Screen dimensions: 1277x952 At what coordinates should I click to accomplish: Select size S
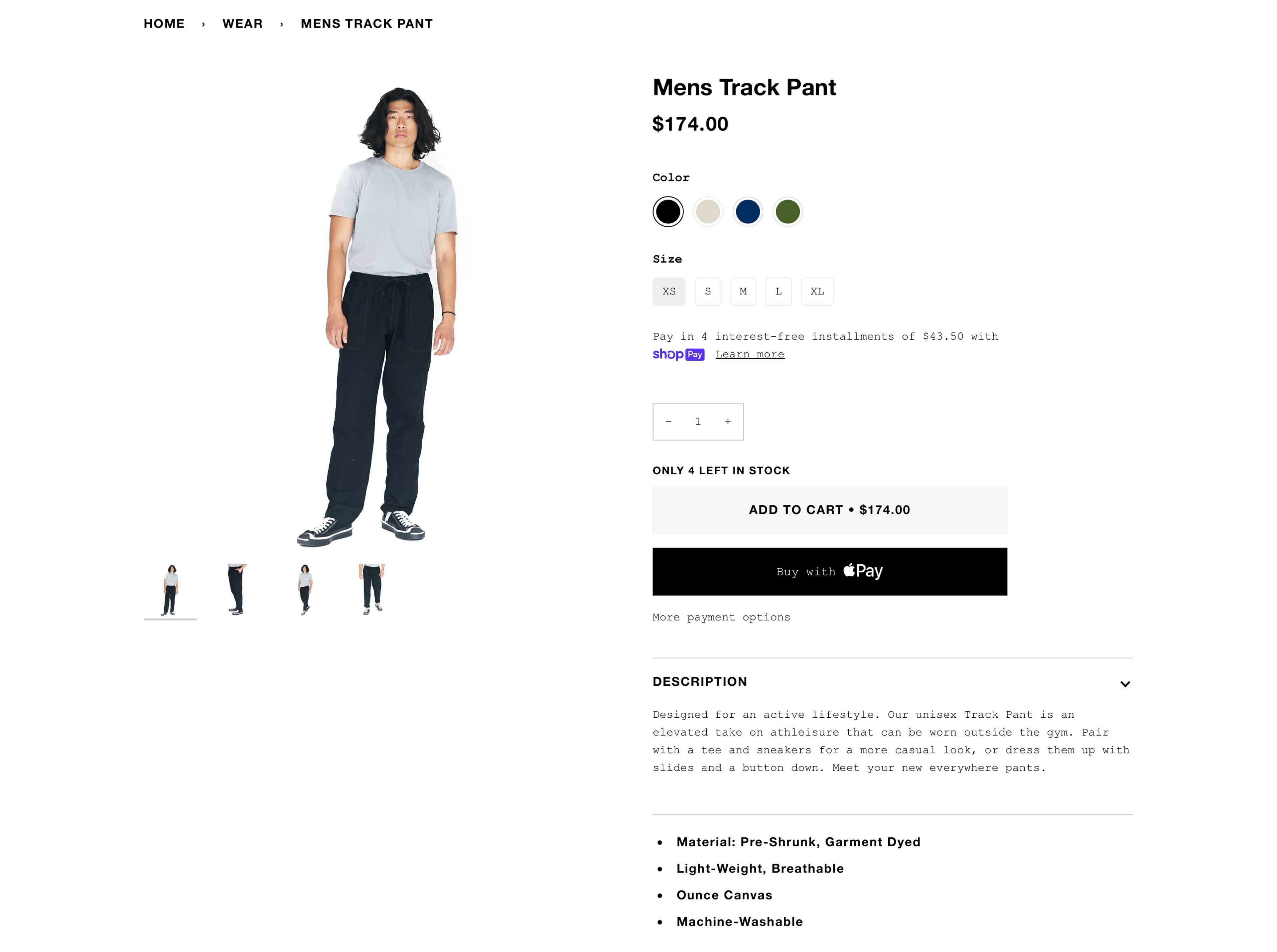(x=708, y=292)
